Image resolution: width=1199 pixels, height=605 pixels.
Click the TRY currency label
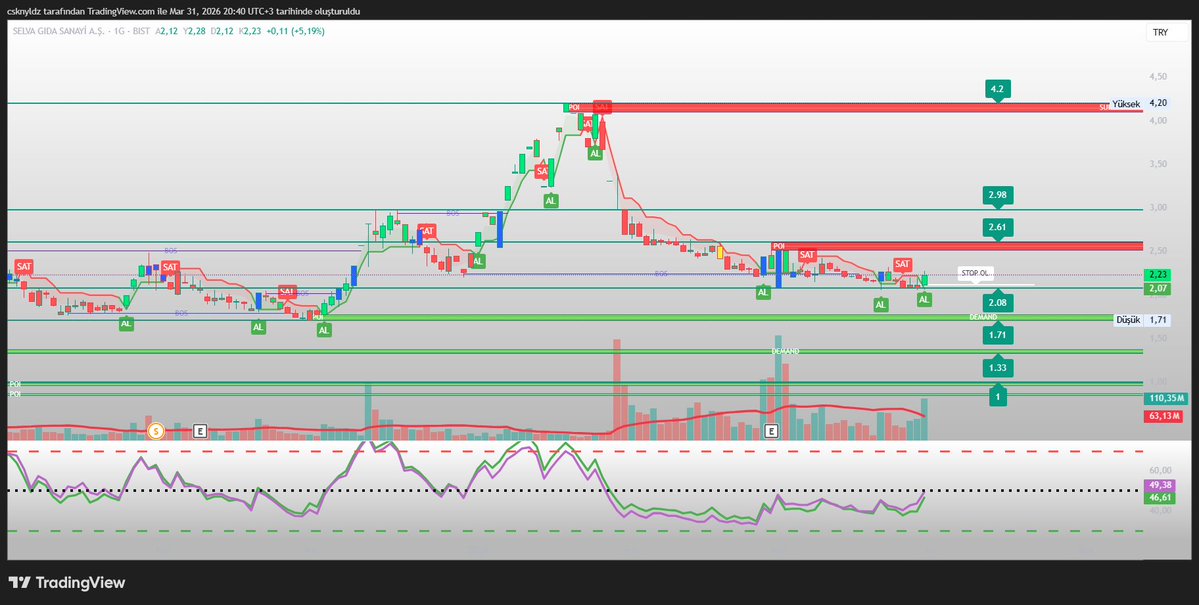(x=1160, y=31)
